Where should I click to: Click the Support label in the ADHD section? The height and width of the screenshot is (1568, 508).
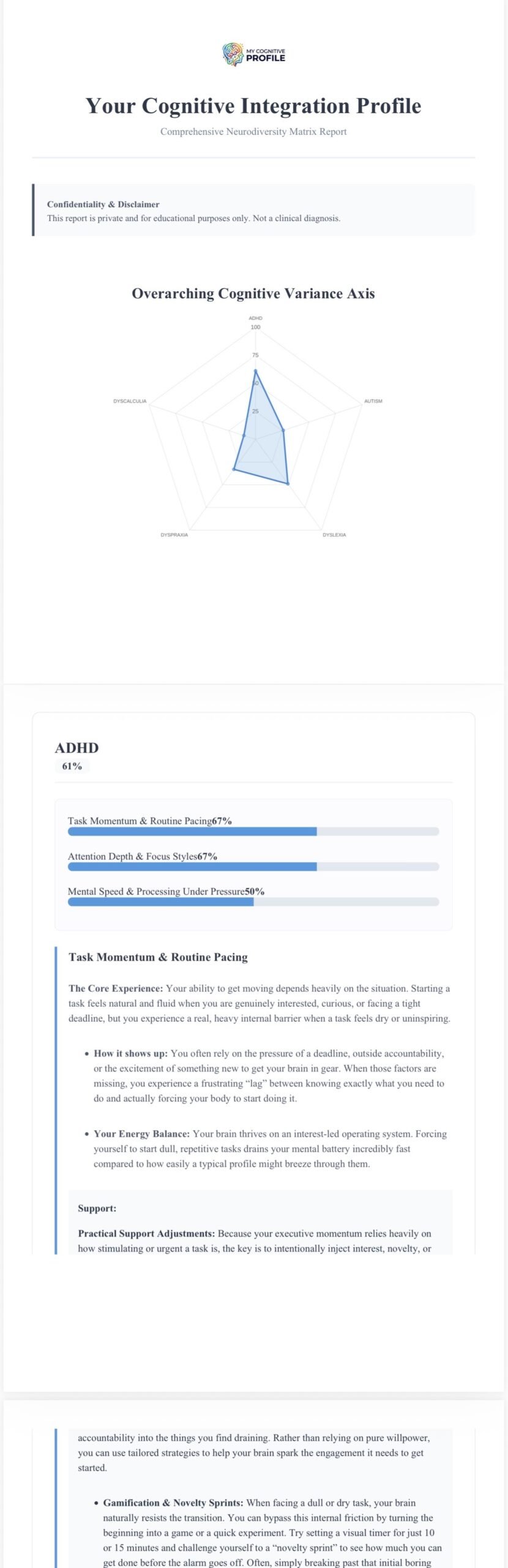click(97, 1208)
